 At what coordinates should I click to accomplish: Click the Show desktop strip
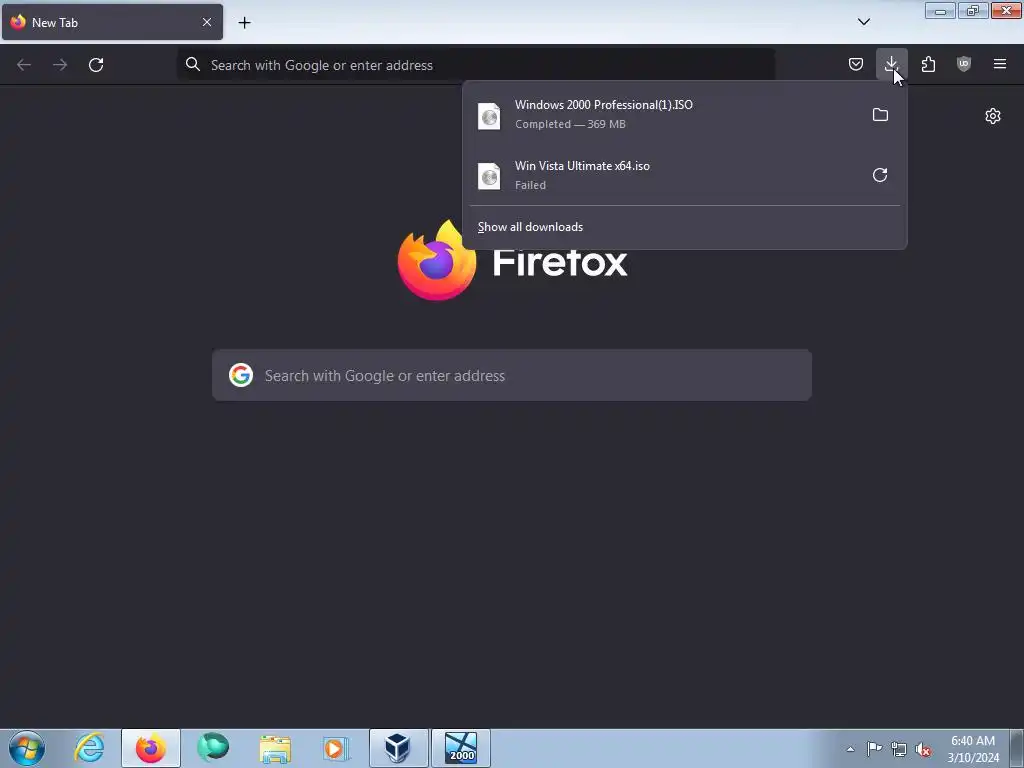tap(1017, 748)
